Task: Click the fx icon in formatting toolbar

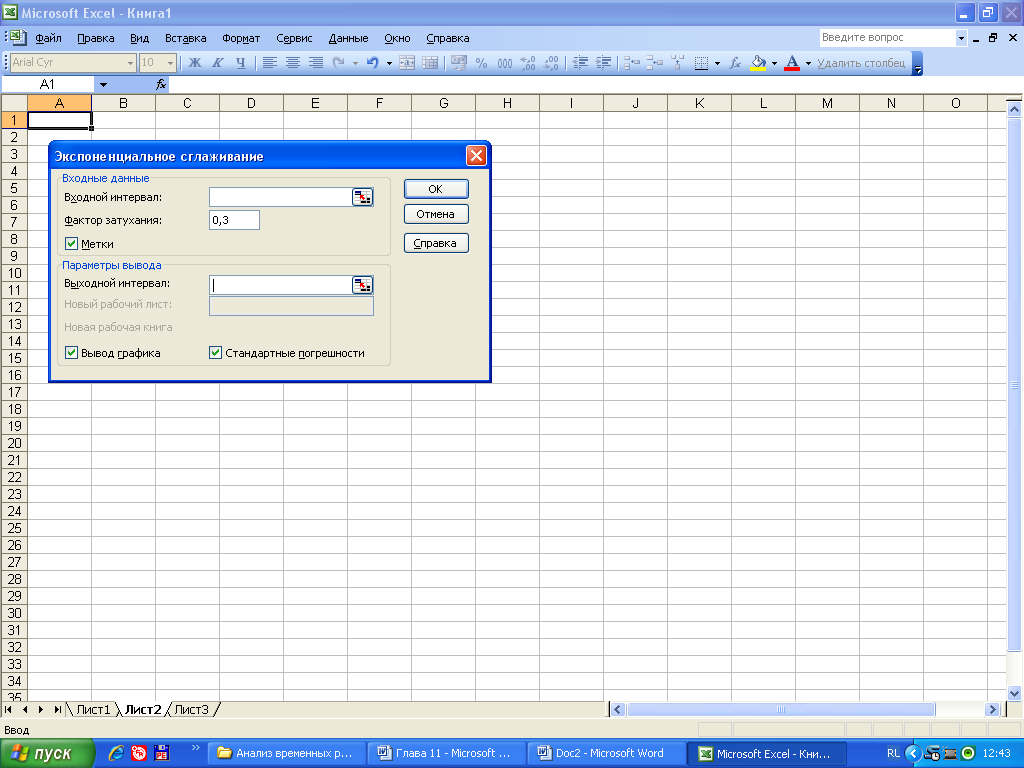Action: pyautogui.click(x=735, y=63)
